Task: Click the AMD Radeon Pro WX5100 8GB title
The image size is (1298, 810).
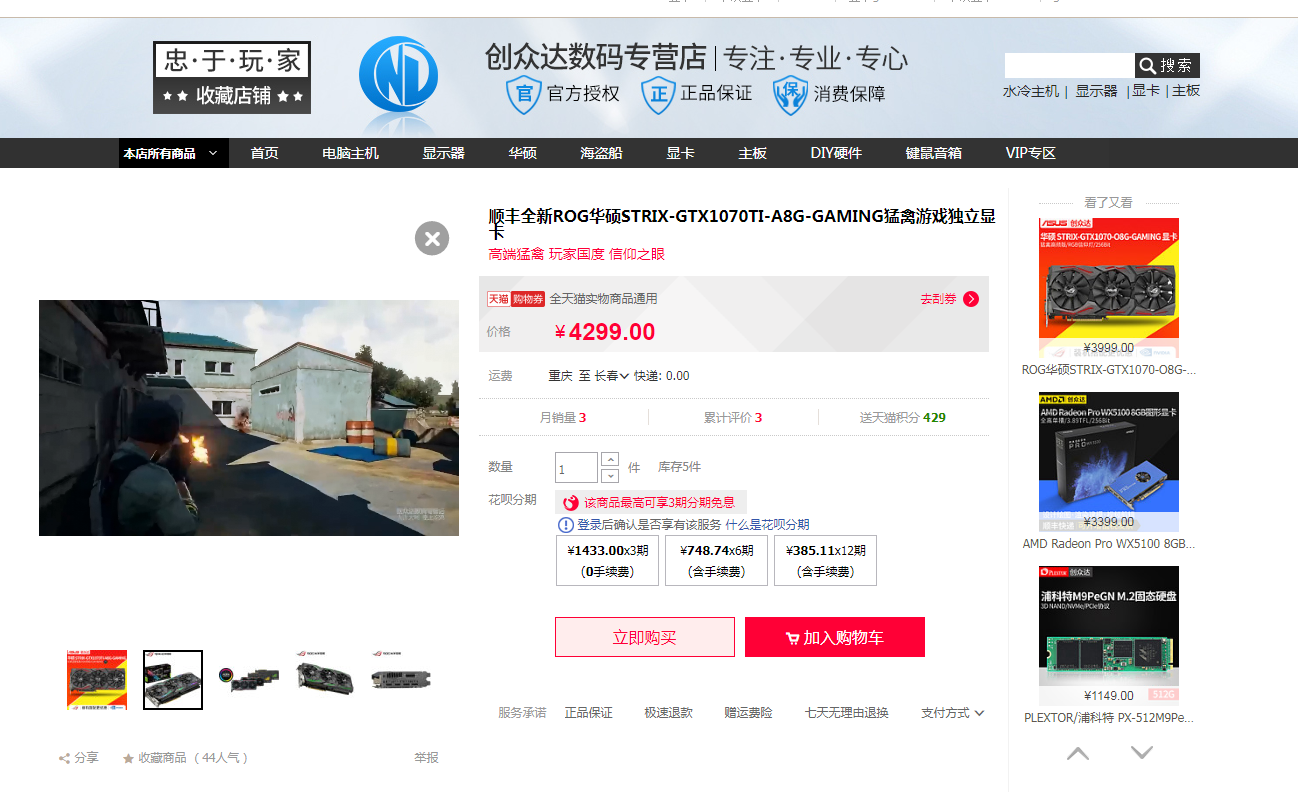Action: 1109,544
